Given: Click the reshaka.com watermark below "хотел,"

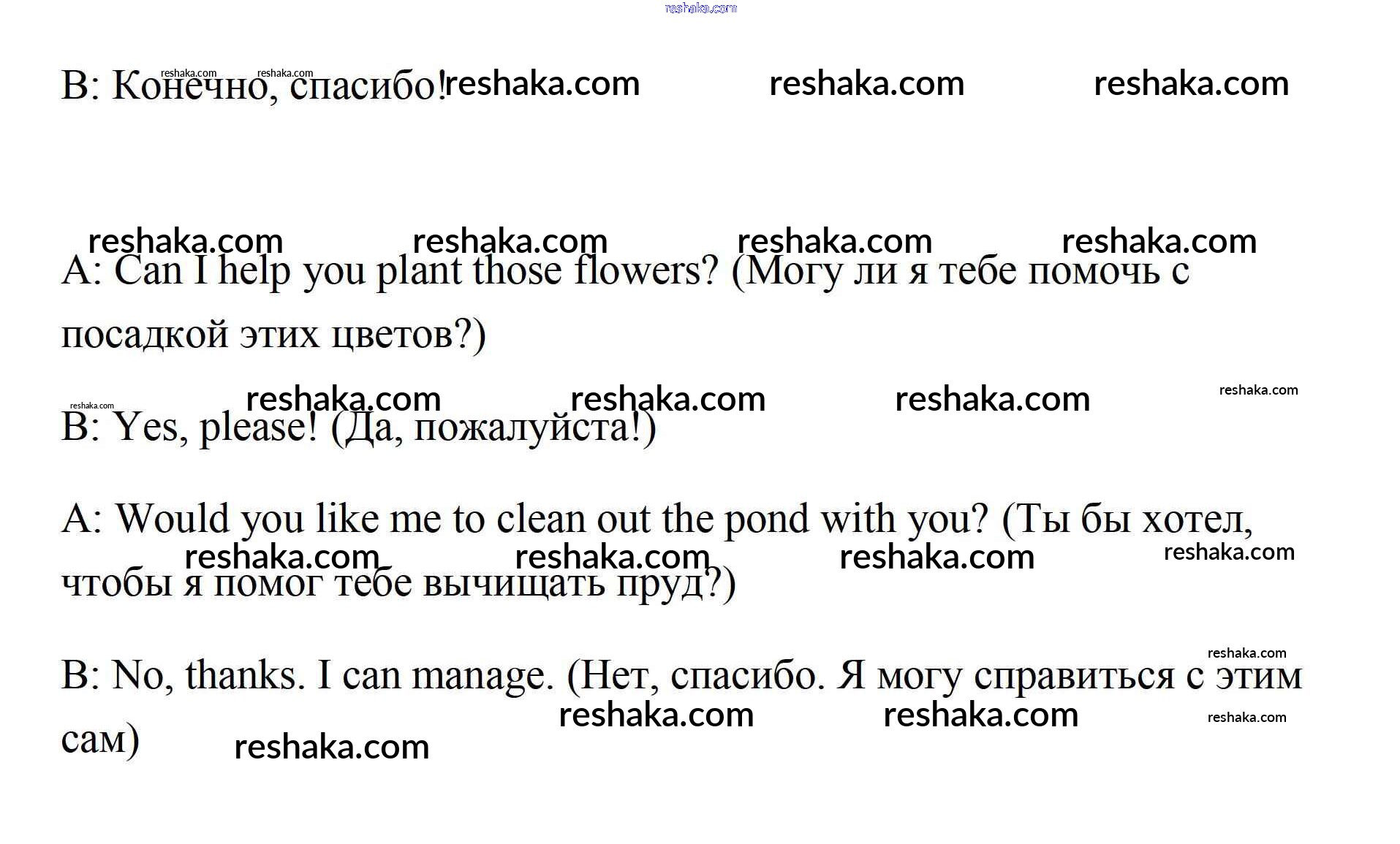Looking at the screenshot, I should tap(1229, 552).
